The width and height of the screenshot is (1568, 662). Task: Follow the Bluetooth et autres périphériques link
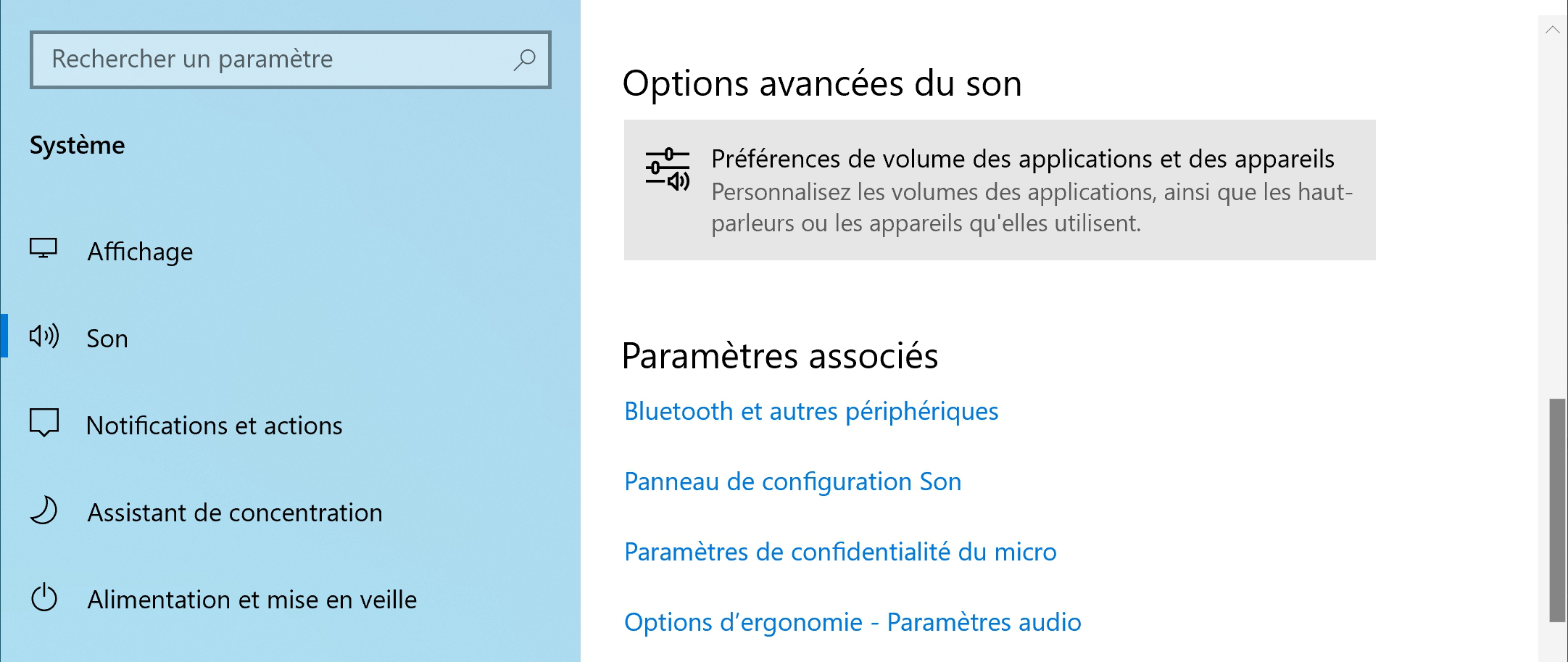(811, 411)
